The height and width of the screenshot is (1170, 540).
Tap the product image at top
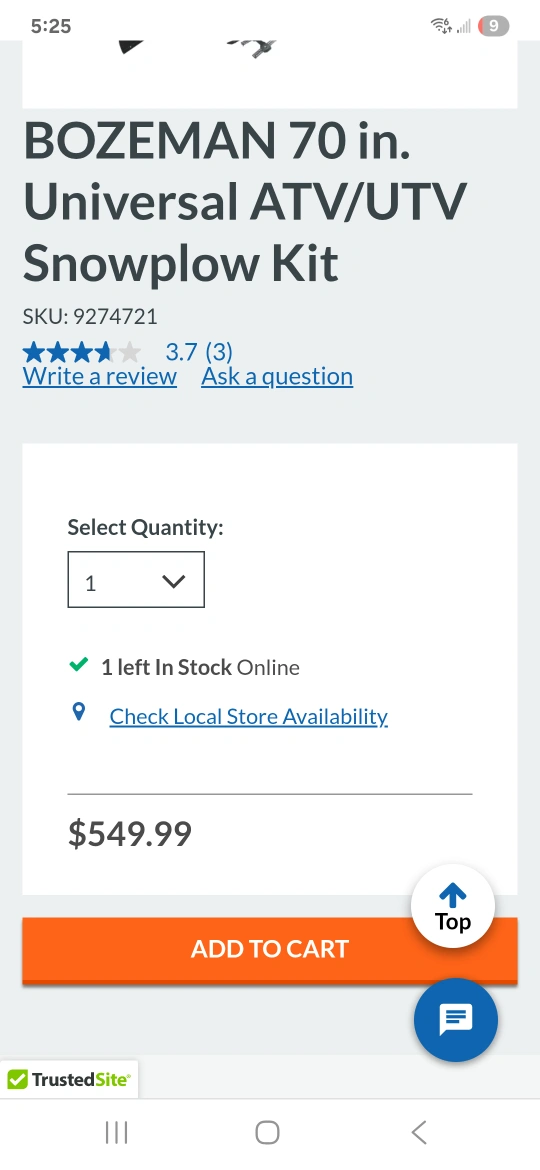(270, 74)
